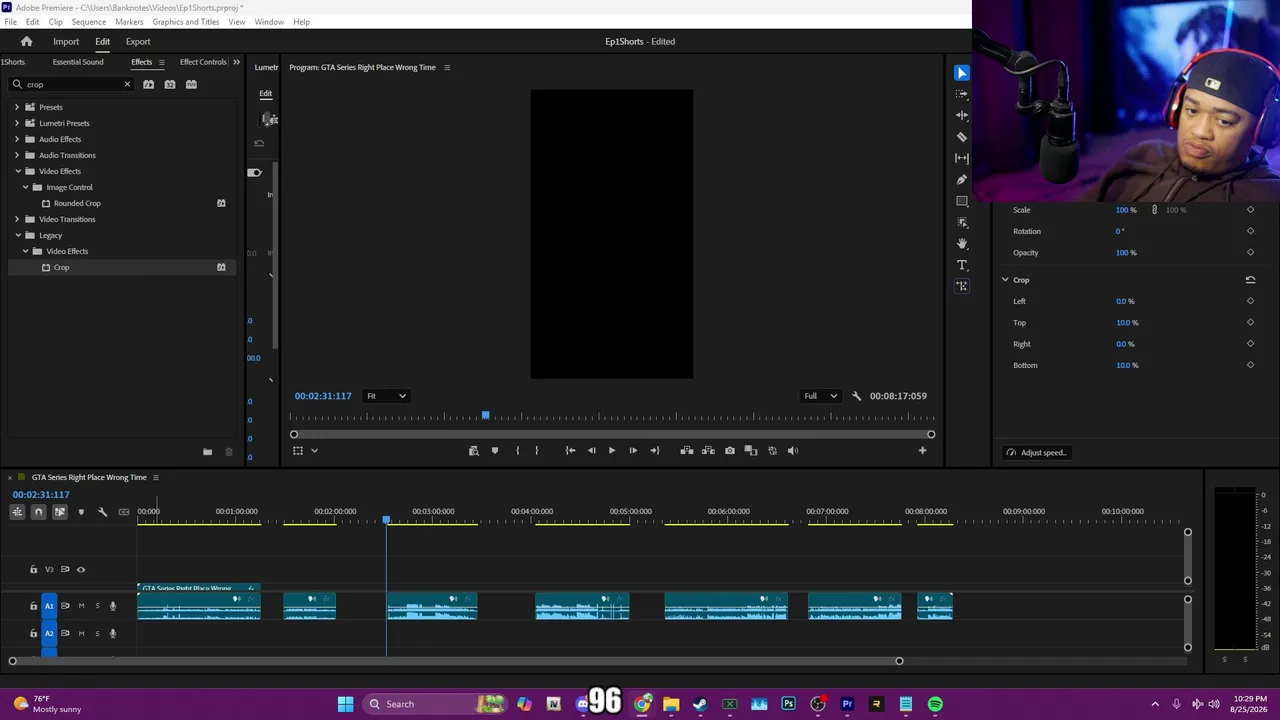Expand the Video Transitions folder
1280x720 pixels.
[x=17, y=219]
